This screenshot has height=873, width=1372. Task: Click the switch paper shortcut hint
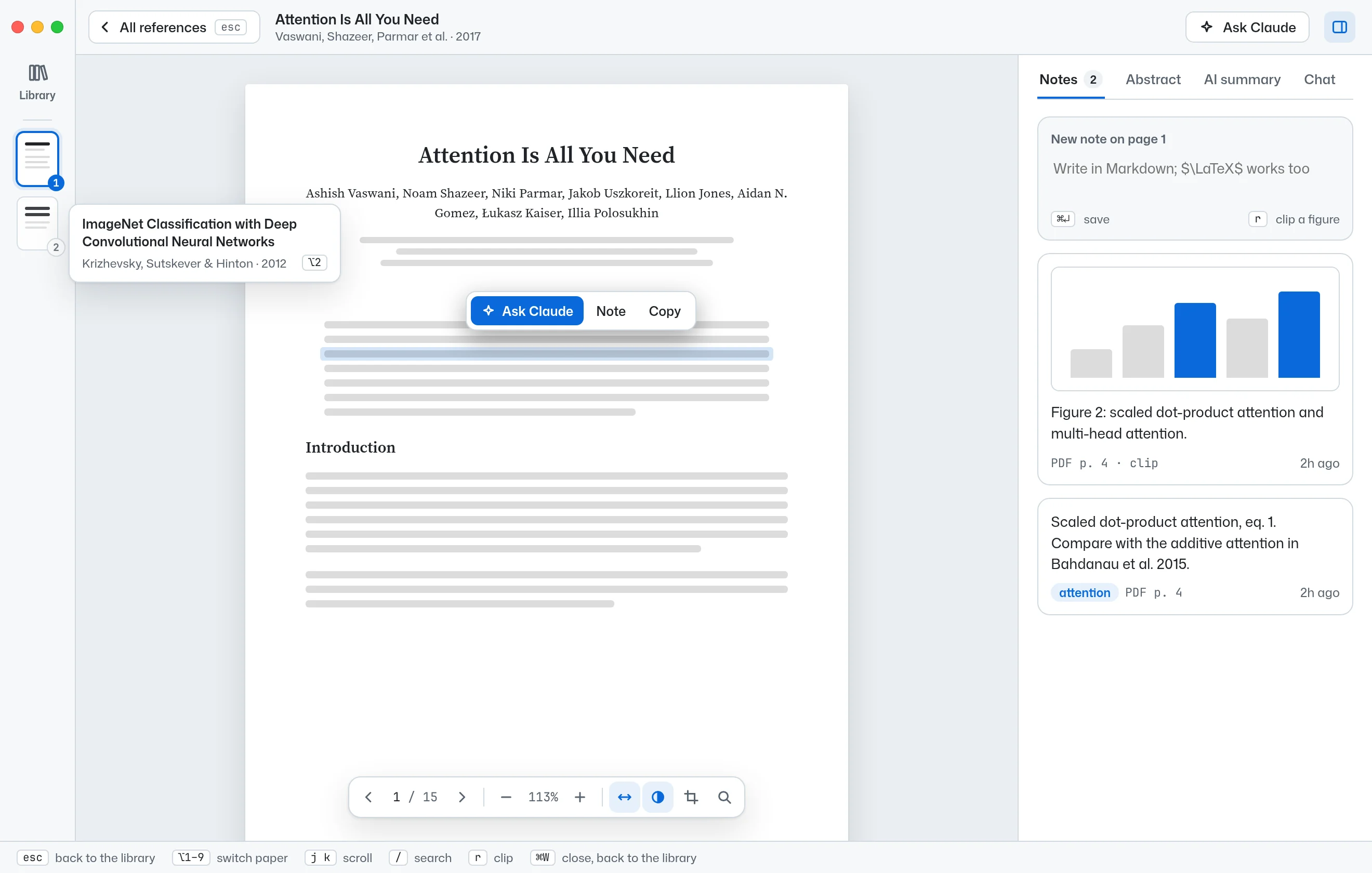pos(230,857)
